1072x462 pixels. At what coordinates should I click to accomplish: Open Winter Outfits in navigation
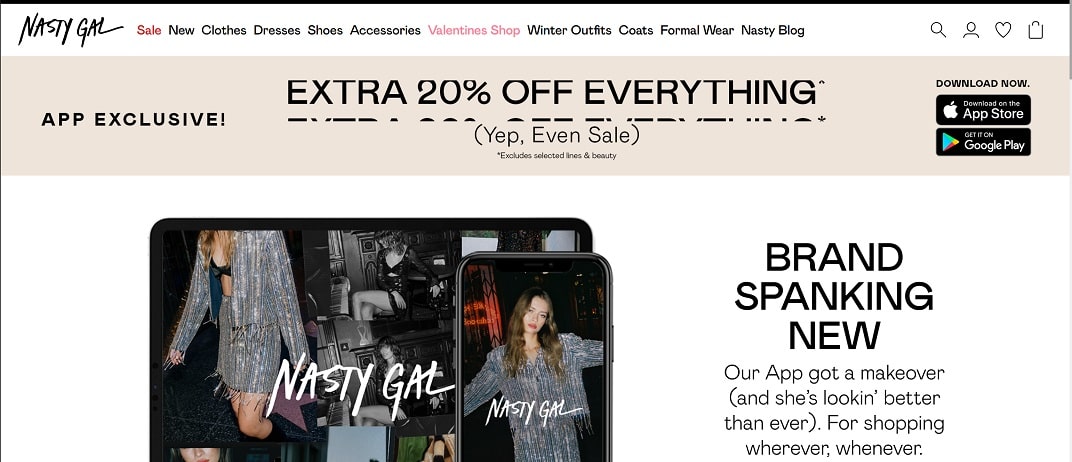point(569,30)
